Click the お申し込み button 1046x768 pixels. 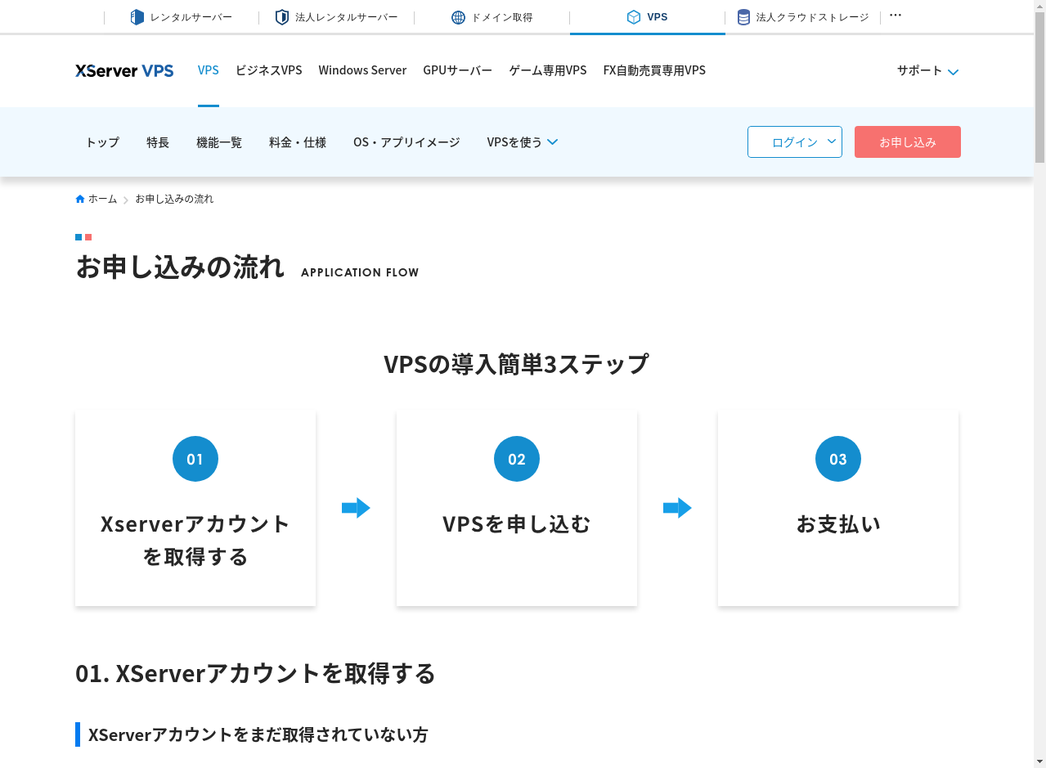(907, 142)
